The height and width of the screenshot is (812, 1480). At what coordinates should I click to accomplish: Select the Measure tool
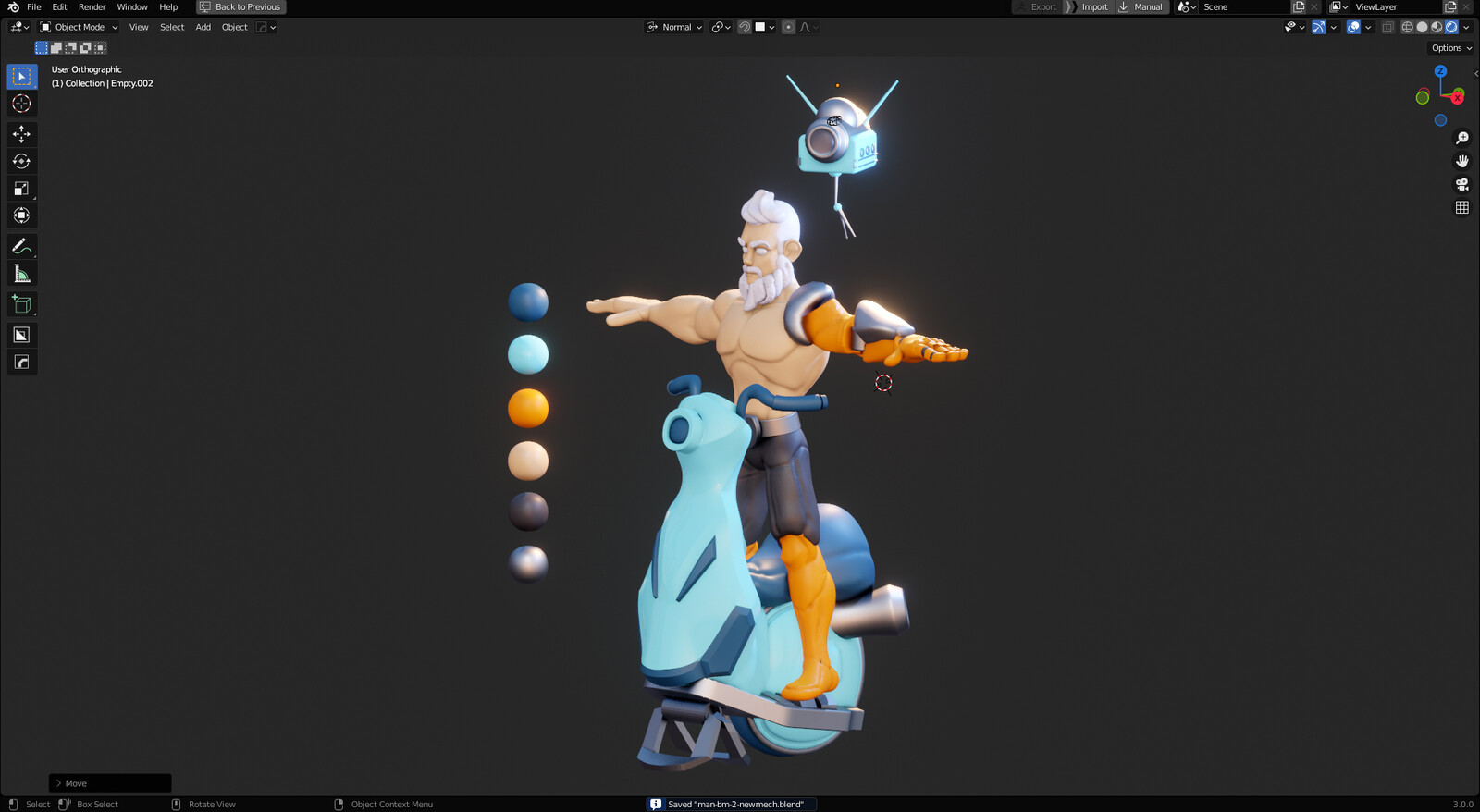[21, 274]
